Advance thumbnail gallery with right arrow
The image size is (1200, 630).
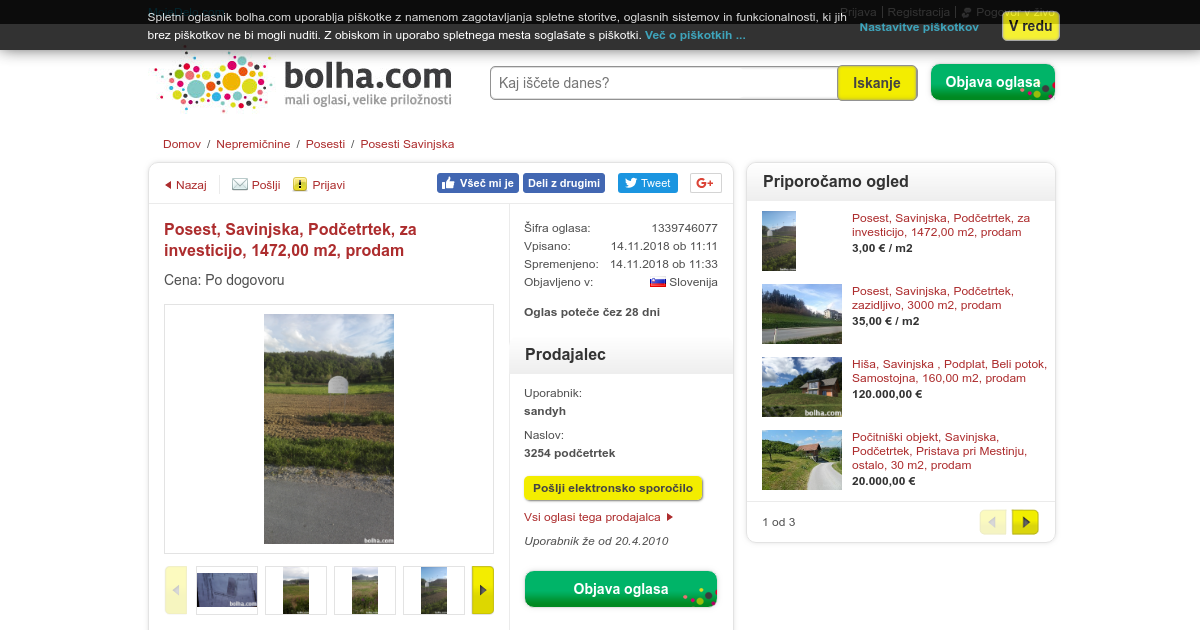[x=483, y=590]
